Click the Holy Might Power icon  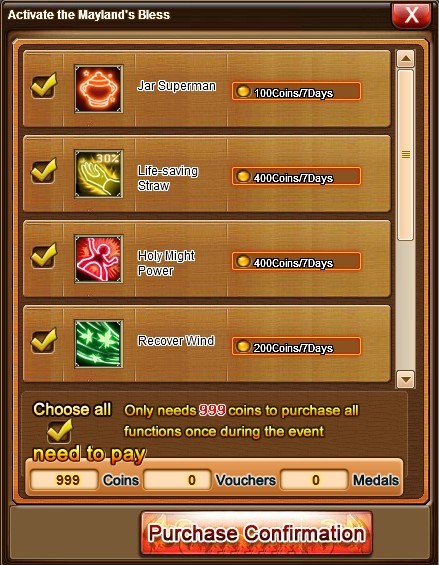pos(98,259)
